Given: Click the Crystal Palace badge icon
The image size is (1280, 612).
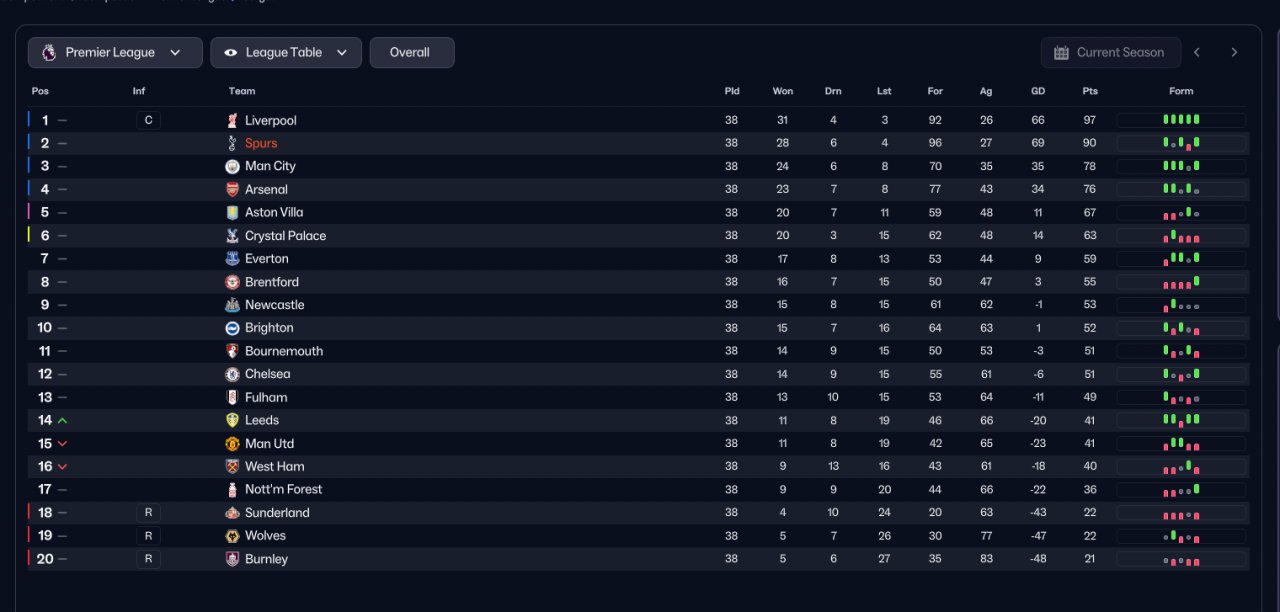Looking at the screenshot, I should [232, 236].
